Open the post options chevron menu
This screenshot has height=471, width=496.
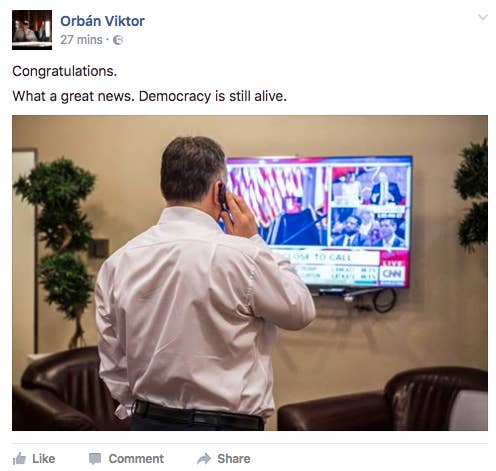483,17
